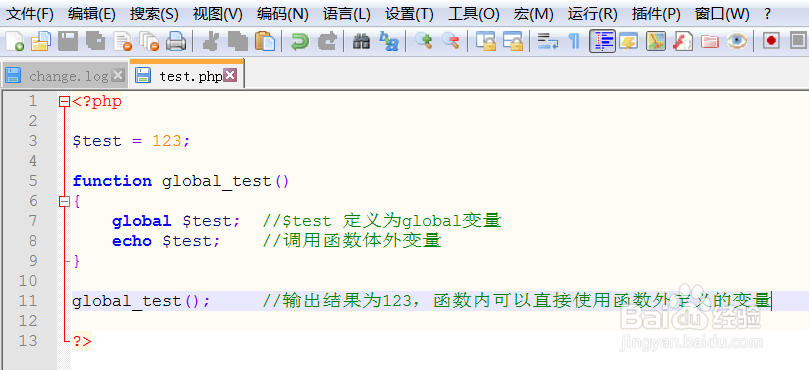
Task: Toggle word wrap
Action: coord(547,41)
